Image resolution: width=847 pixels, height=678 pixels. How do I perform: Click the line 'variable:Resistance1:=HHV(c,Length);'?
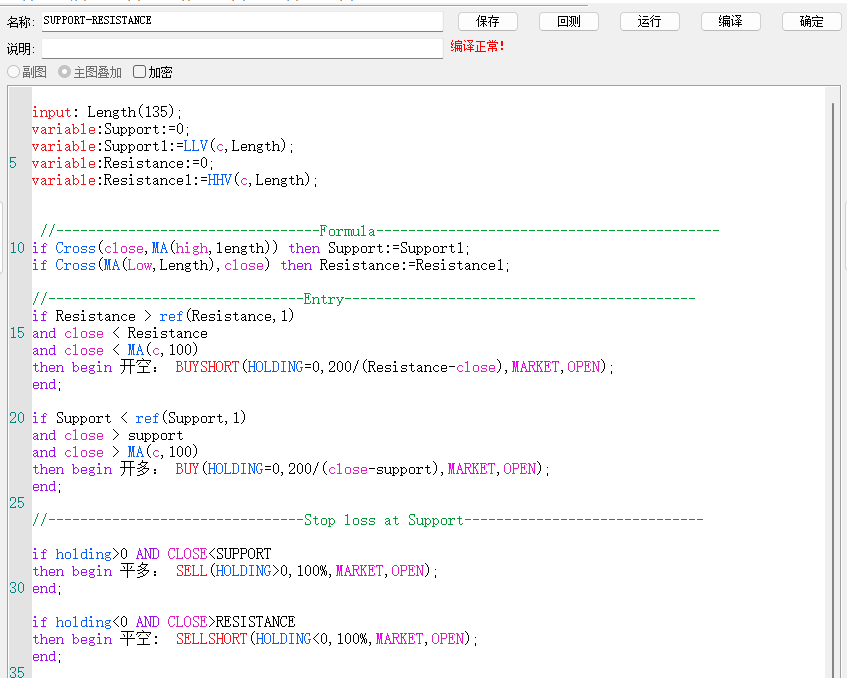pyautogui.click(x=174, y=180)
